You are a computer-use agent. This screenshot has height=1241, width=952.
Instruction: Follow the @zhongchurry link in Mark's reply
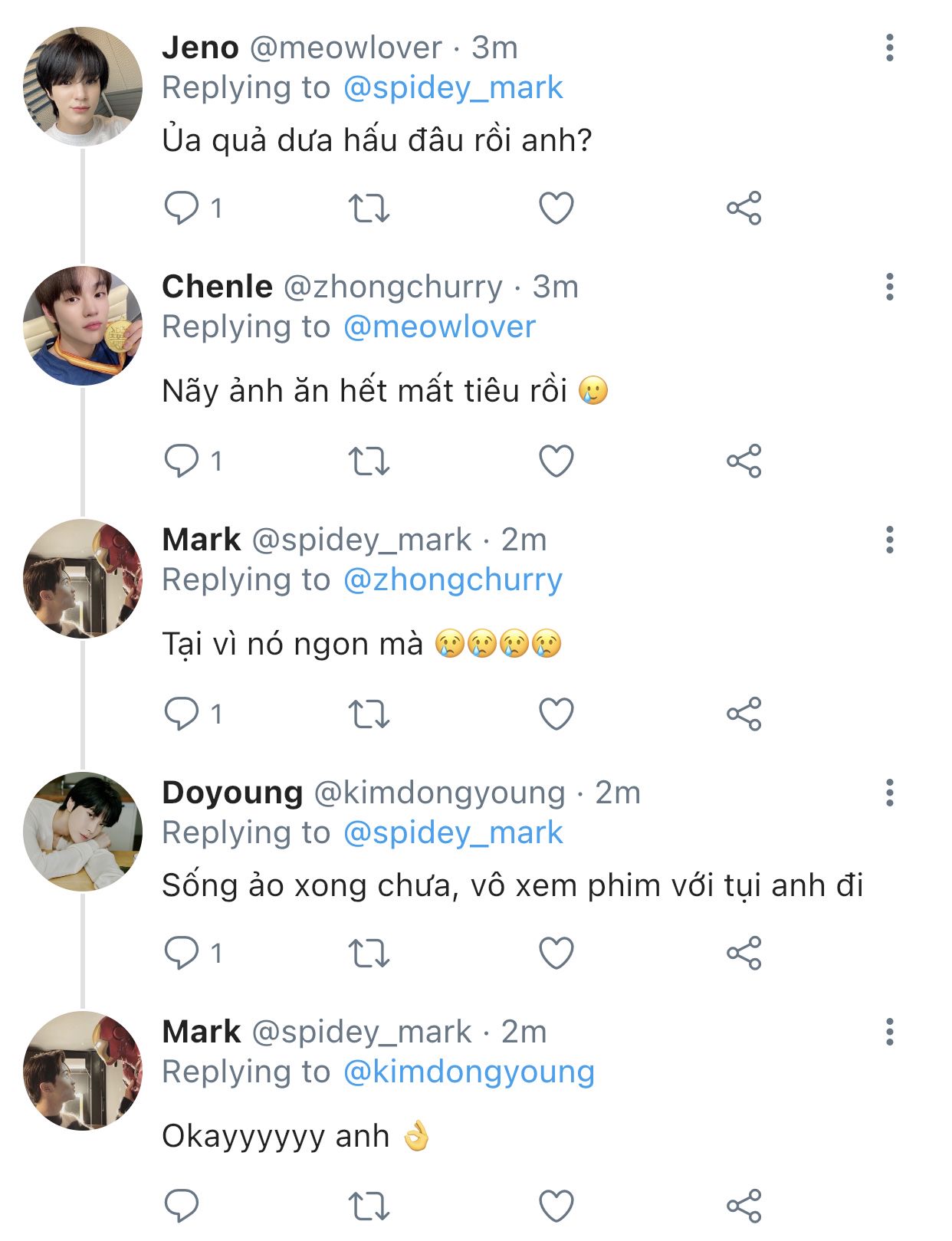coord(452,580)
